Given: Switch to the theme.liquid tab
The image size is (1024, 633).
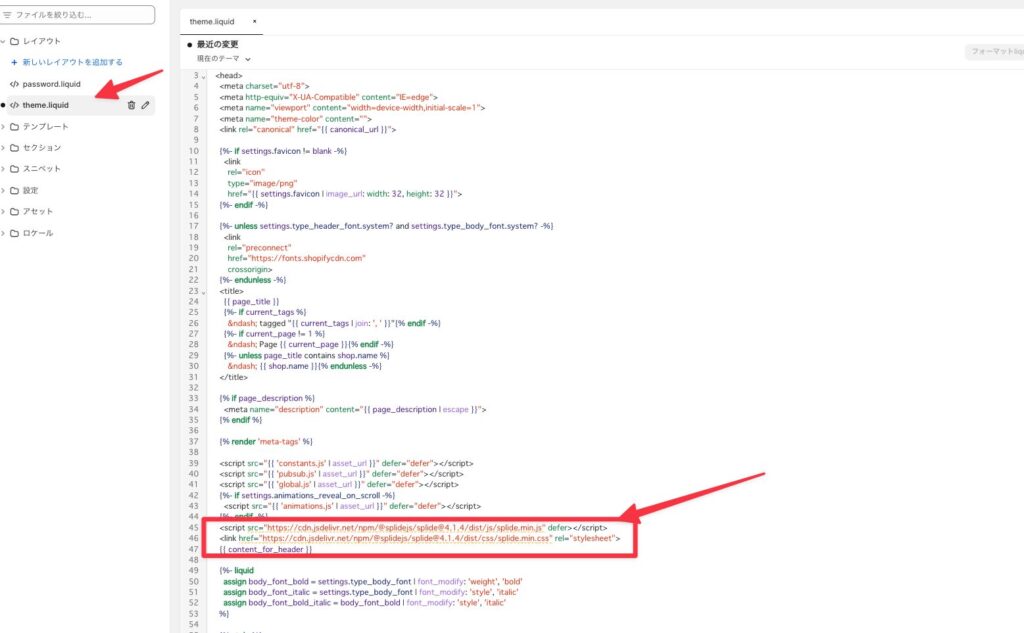Looking at the screenshot, I should pyautogui.click(x=212, y=22).
